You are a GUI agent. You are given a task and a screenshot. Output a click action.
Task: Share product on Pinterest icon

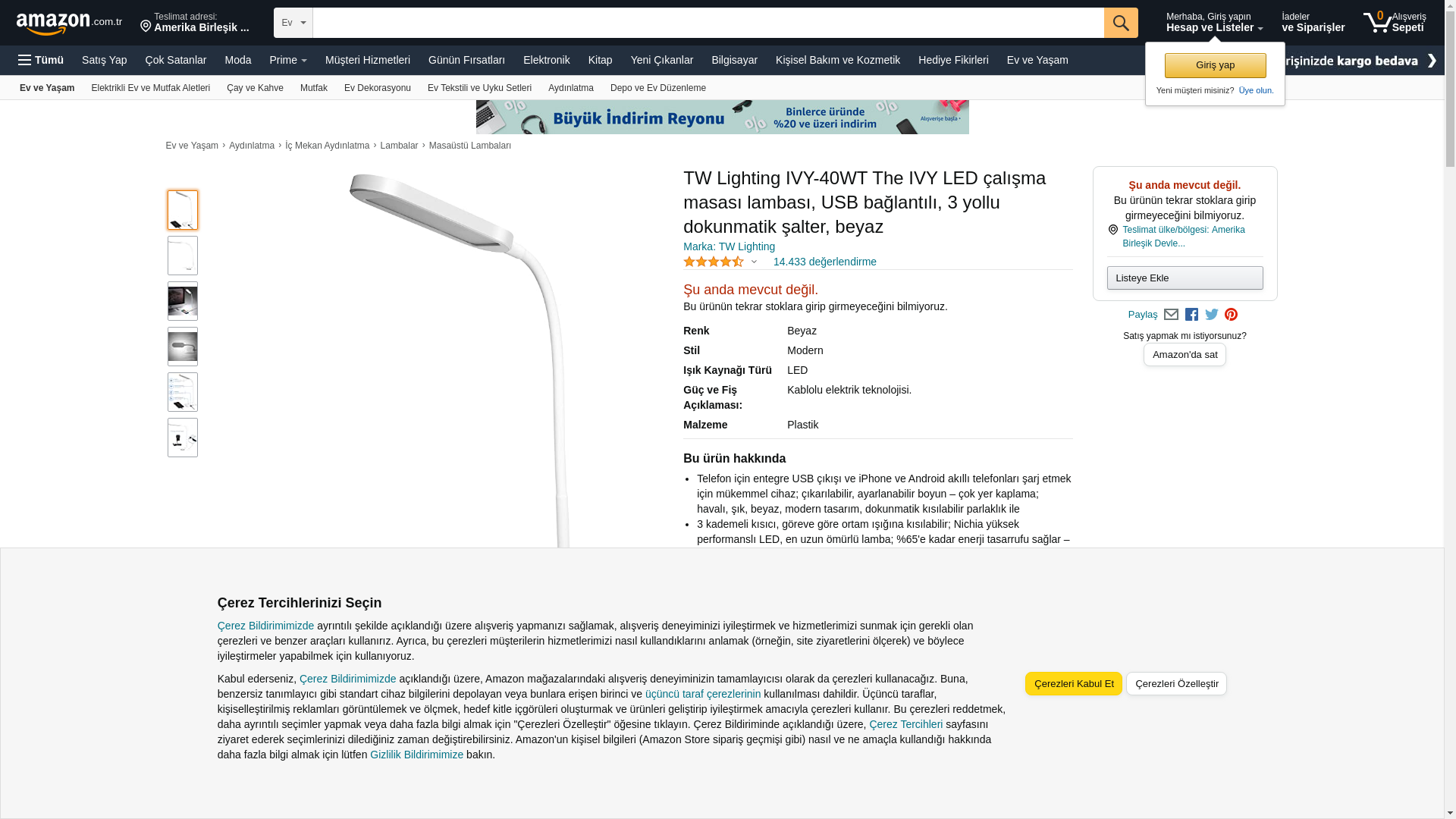1231,315
